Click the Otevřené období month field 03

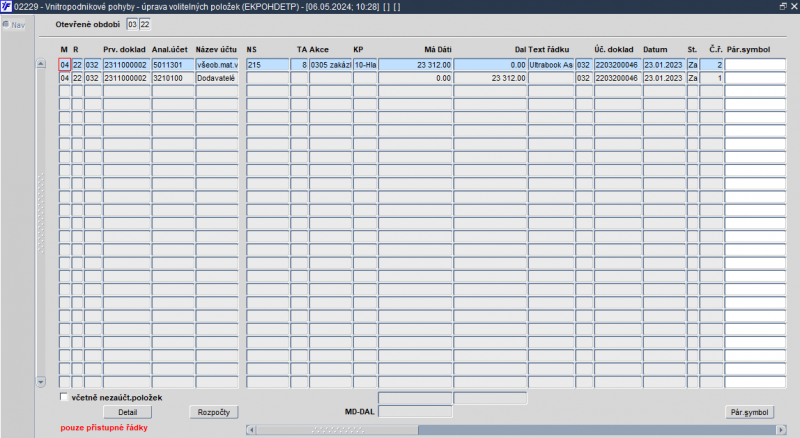point(132,25)
